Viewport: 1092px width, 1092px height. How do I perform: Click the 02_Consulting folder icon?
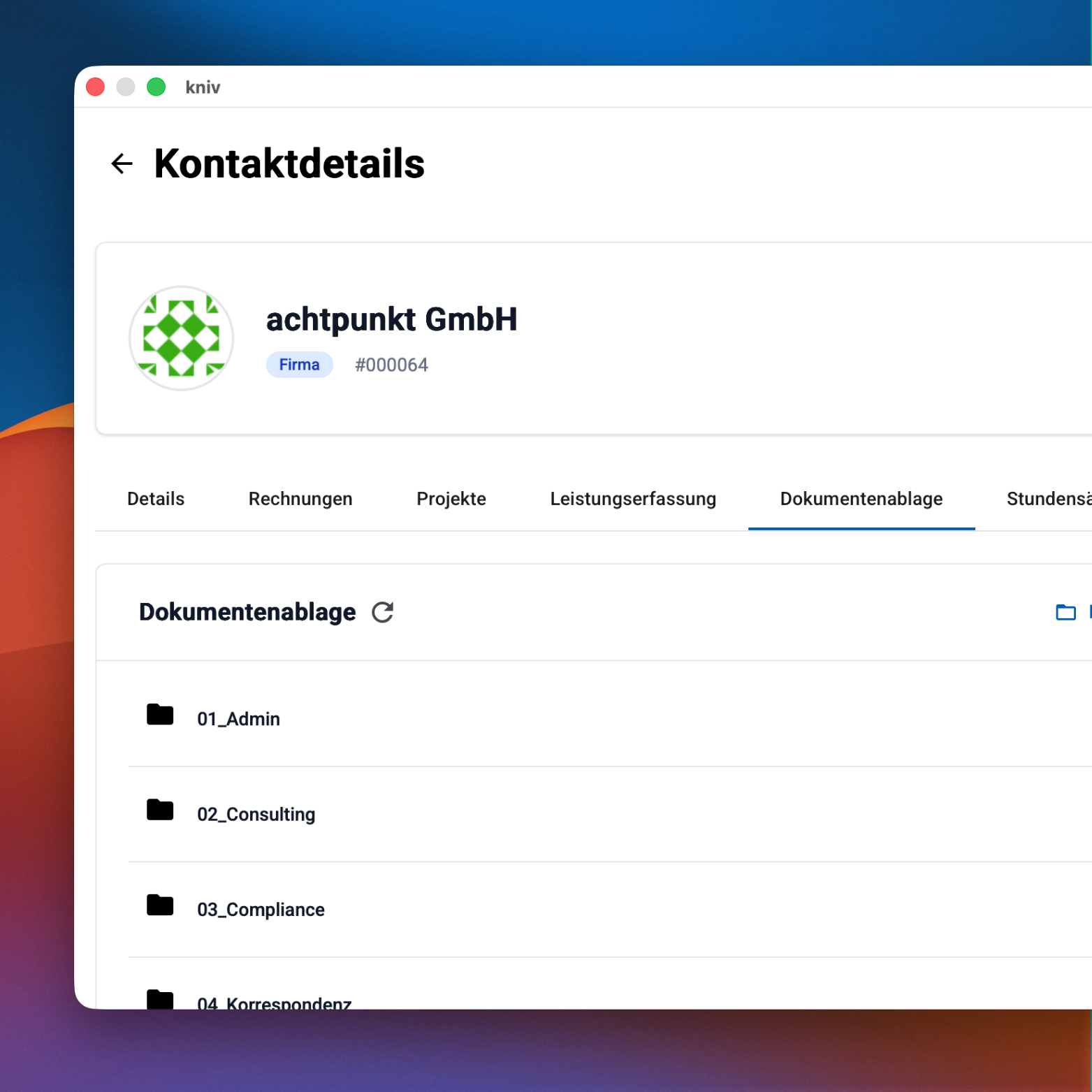(160, 810)
